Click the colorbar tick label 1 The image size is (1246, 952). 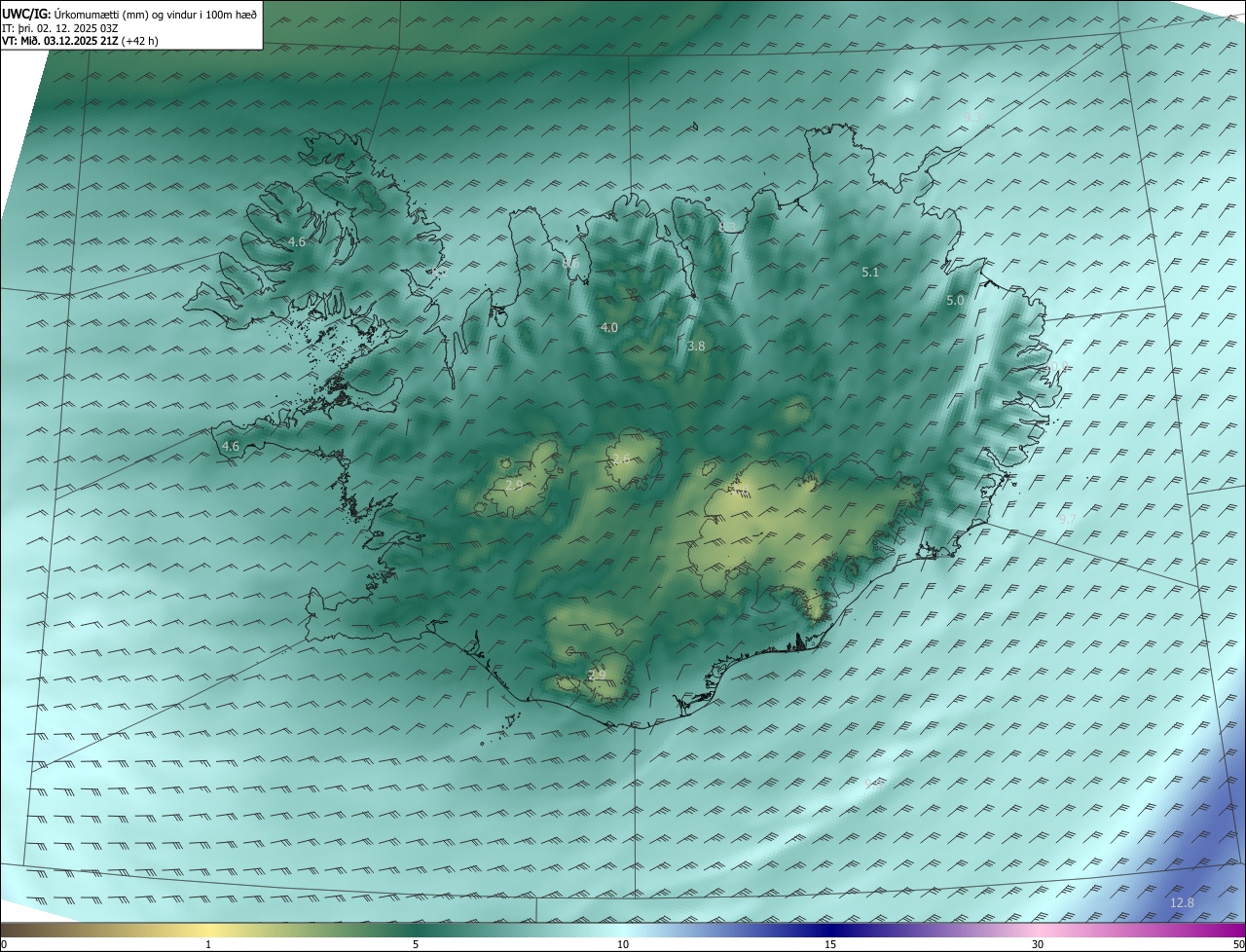pyautogui.click(x=208, y=944)
